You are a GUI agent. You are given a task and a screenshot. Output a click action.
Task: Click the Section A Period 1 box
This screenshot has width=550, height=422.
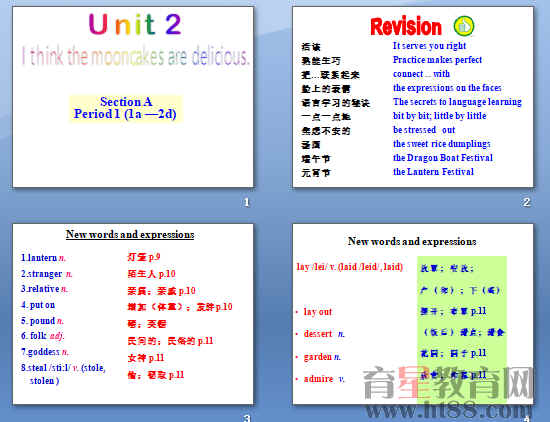tap(126, 108)
